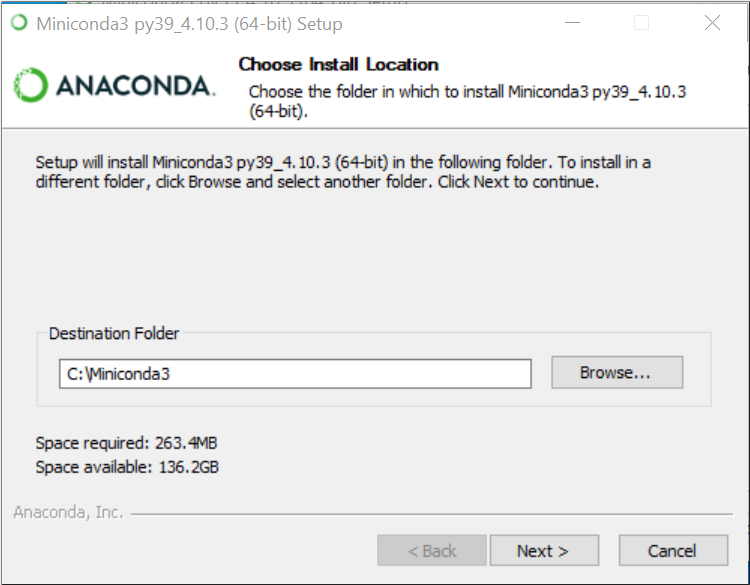Close the Miniconda3 Setup window
This screenshot has width=750, height=585.
712,22
